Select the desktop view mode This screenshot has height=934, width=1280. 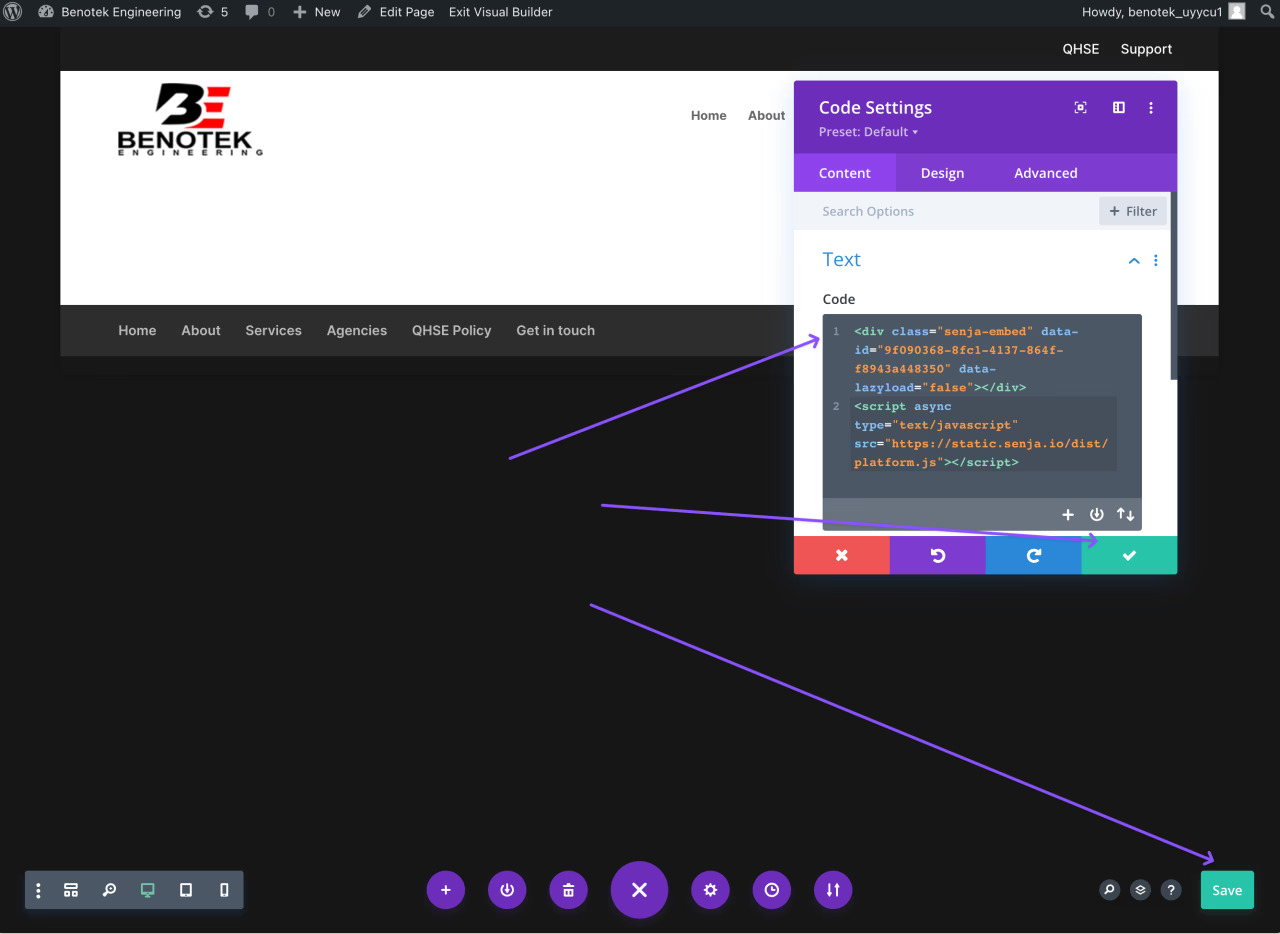148,890
